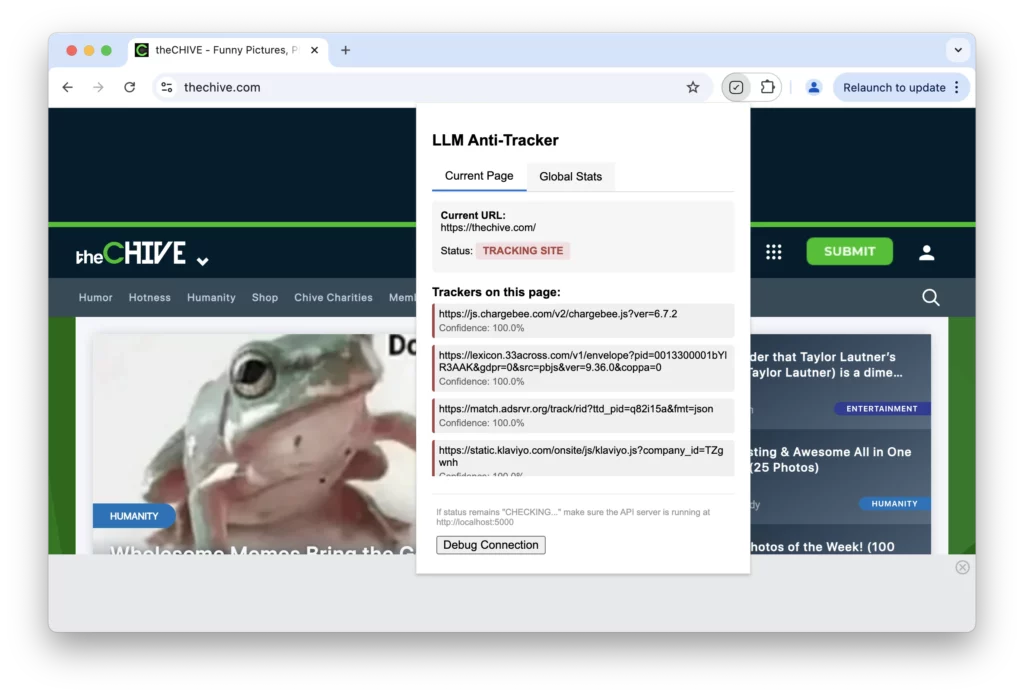Screen dimensions: 1024x696
Task: Expand the theCHIVE logo dropdown chevron
Action: coord(202,261)
